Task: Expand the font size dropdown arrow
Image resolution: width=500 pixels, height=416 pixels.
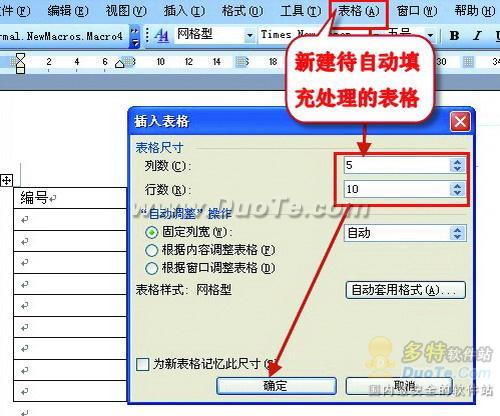Action: pyautogui.click(x=430, y=35)
